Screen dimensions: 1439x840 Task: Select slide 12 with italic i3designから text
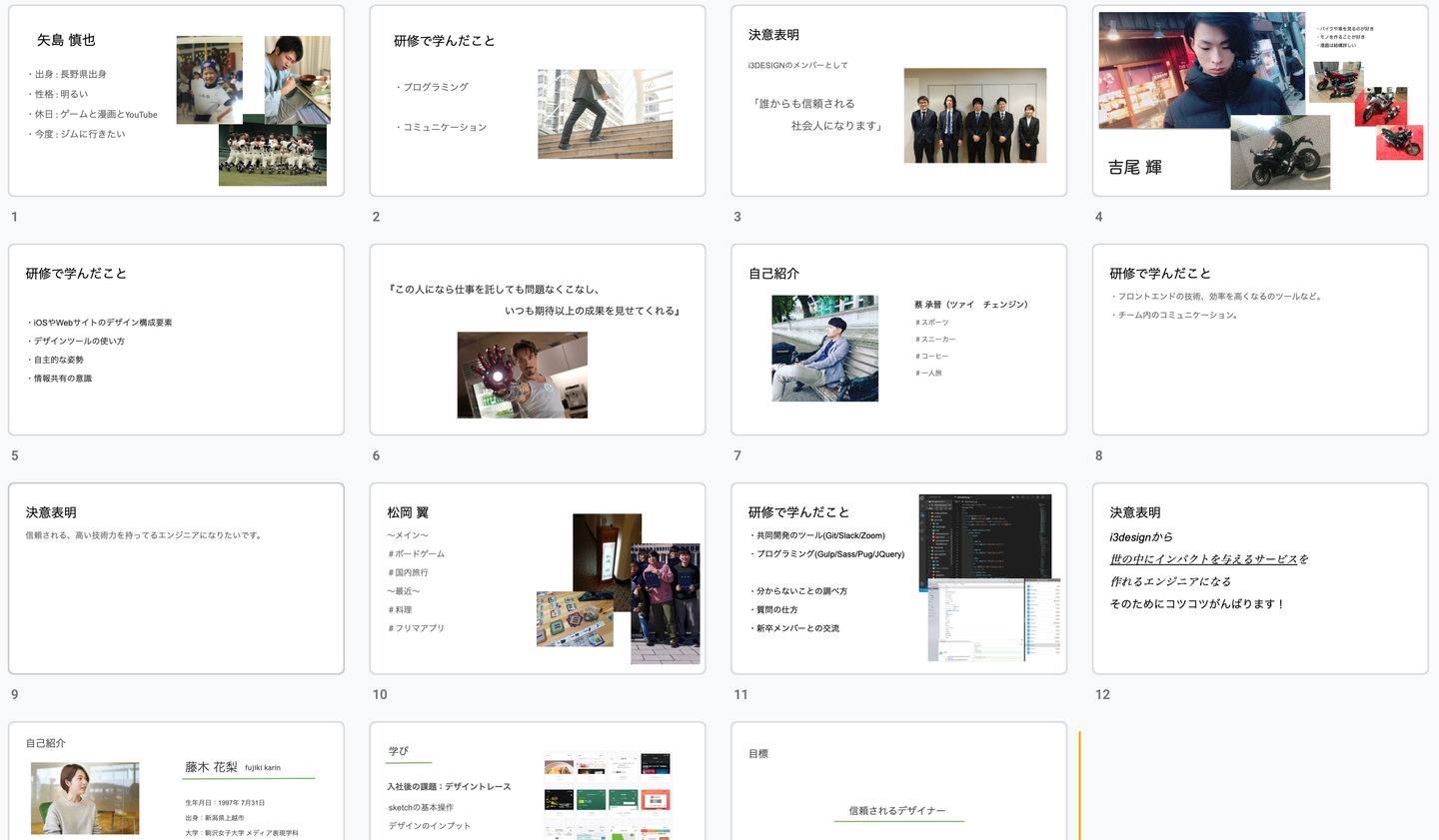pos(1260,578)
